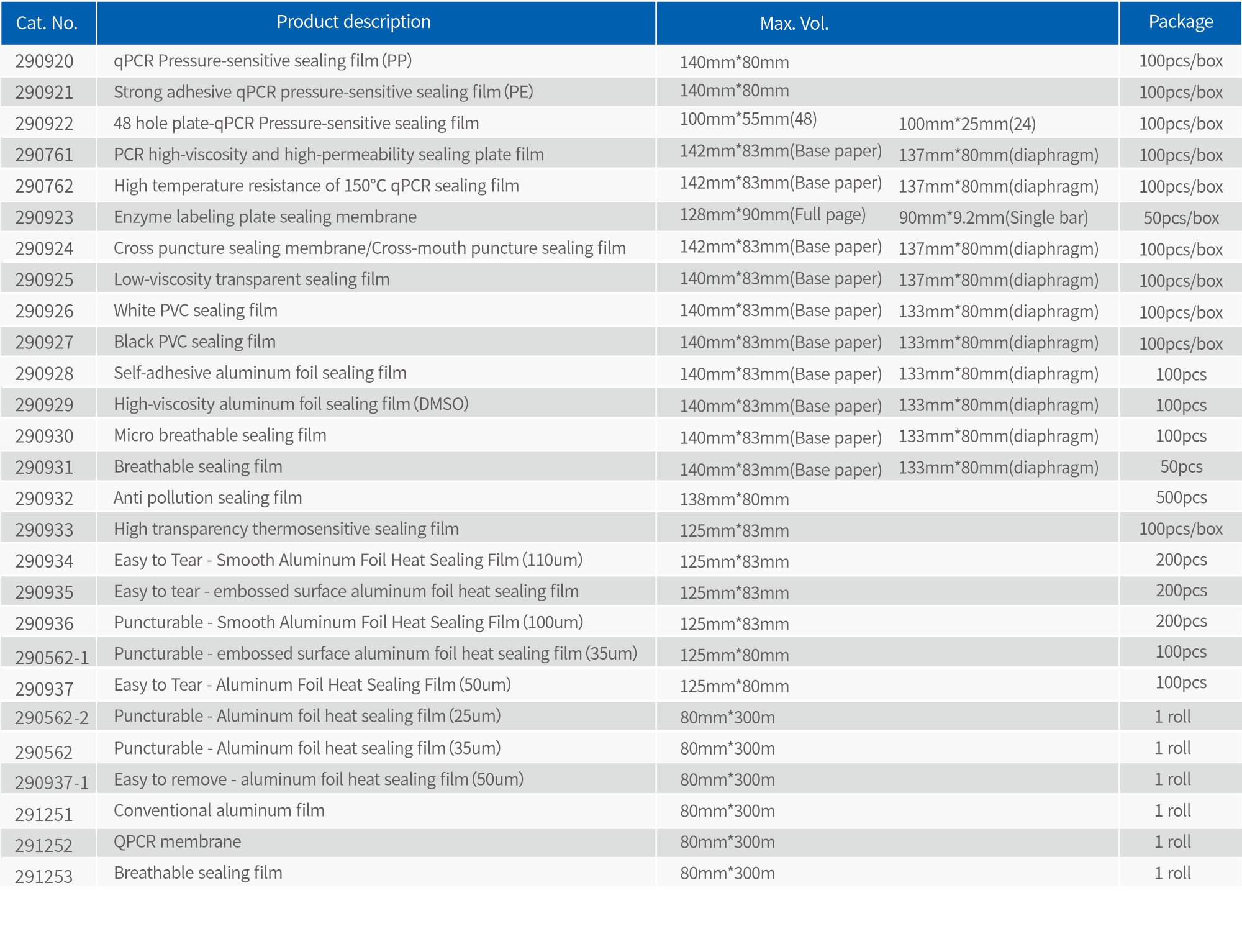Viewport: 1242px width, 952px height.
Task: Click '48 hole plate-qPCR Pressure-sensitive sealing film'
Action: point(296,123)
